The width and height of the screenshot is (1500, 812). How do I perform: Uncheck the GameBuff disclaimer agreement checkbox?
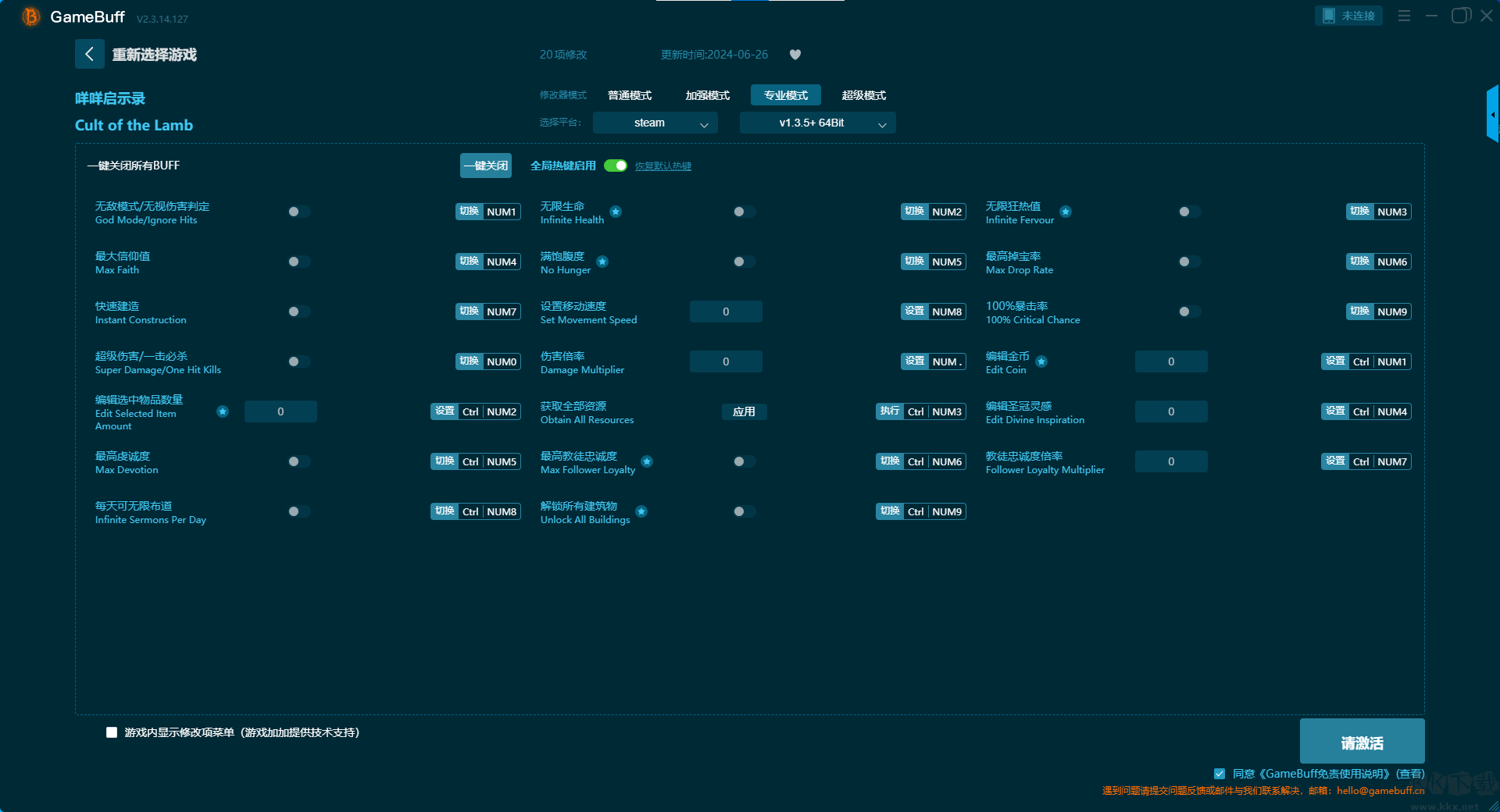pyautogui.click(x=1220, y=774)
